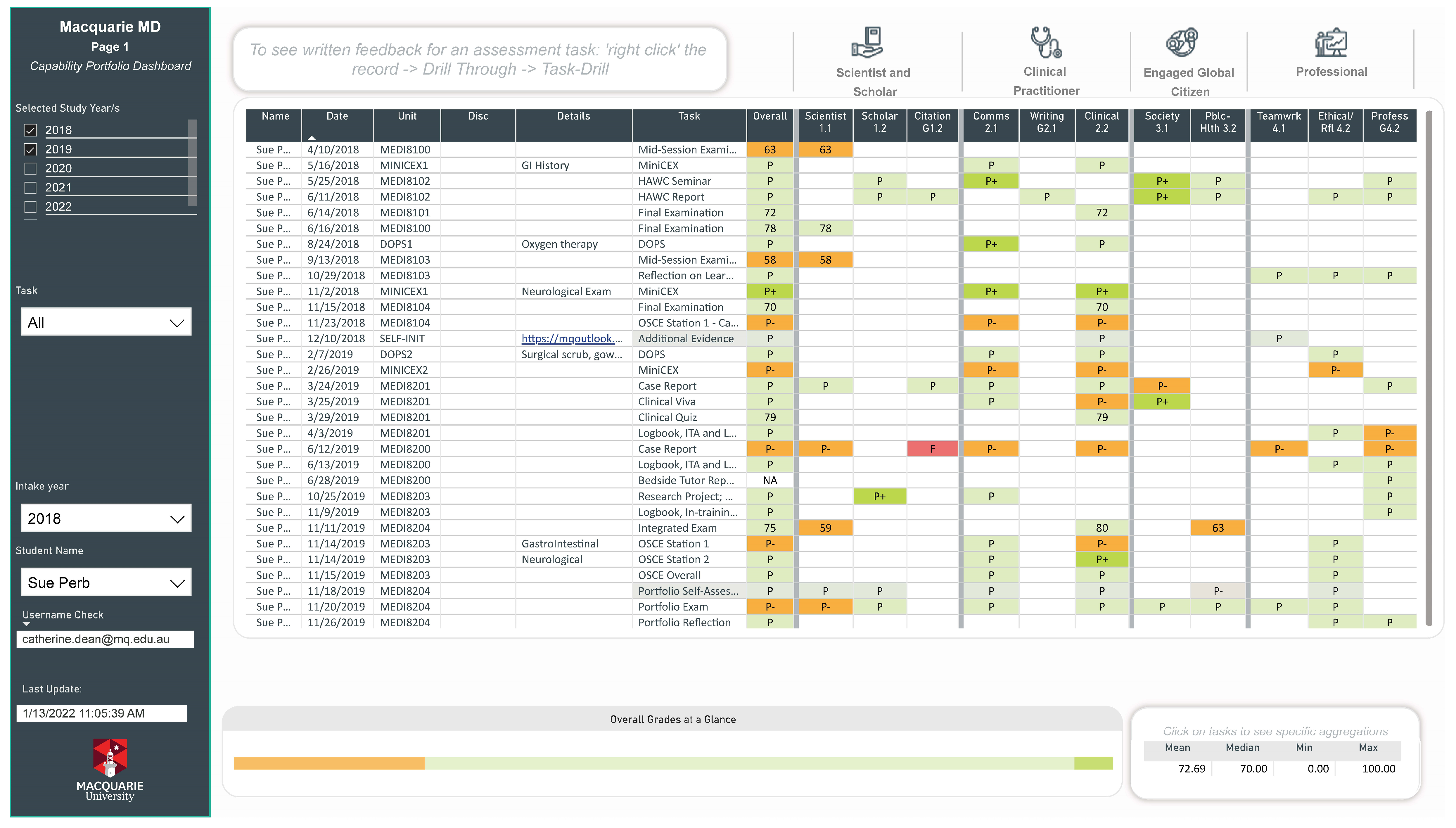Click the Clinical 2.2 column header
The width and height of the screenshot is (1456, 828).
tap(1101, 122)
